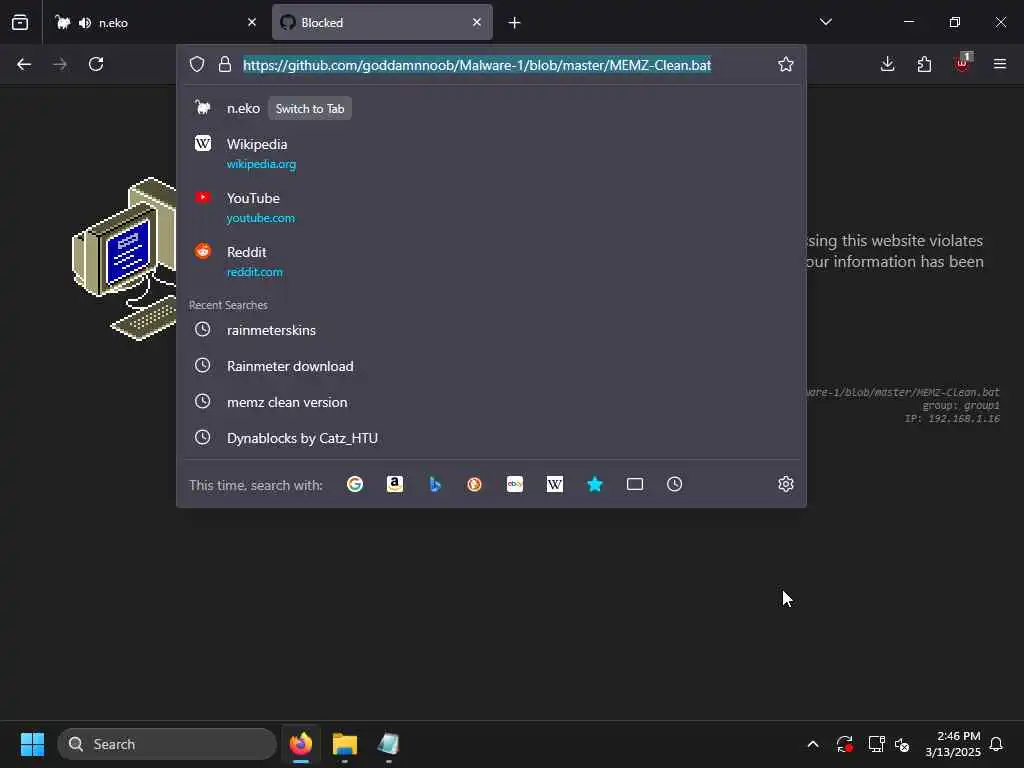Search in open Tabs icon
Viewport: 1024px width, 768px height.
click(x=635, y=484)
